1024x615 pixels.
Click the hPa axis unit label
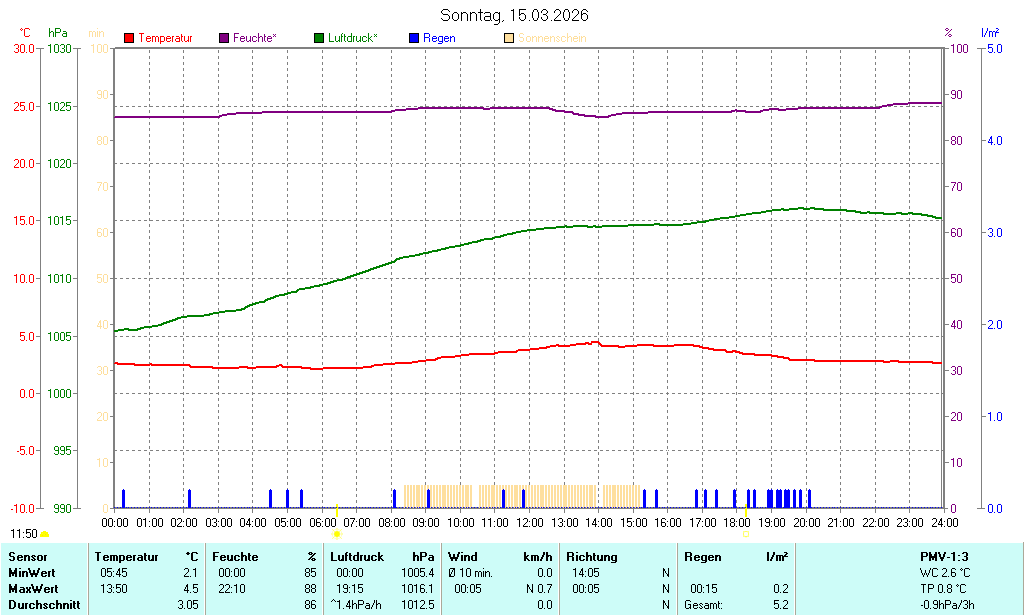[x=58, y=33]
